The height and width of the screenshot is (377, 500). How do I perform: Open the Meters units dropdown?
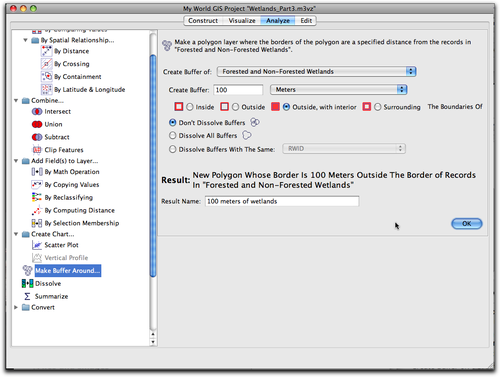[339, 89]
